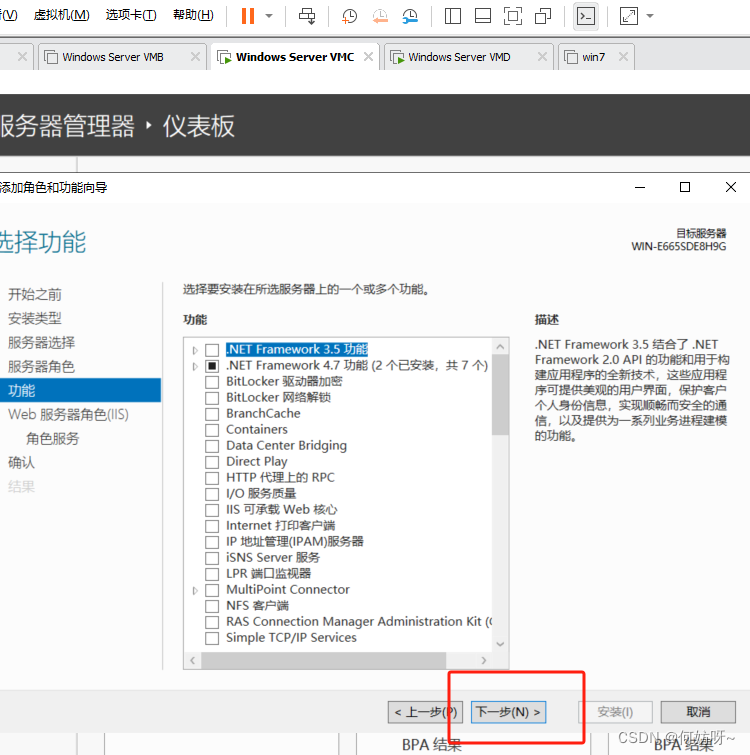Take a snapshot of the virtual machine
The image size is (750, 755).
(x=349, y=16)
